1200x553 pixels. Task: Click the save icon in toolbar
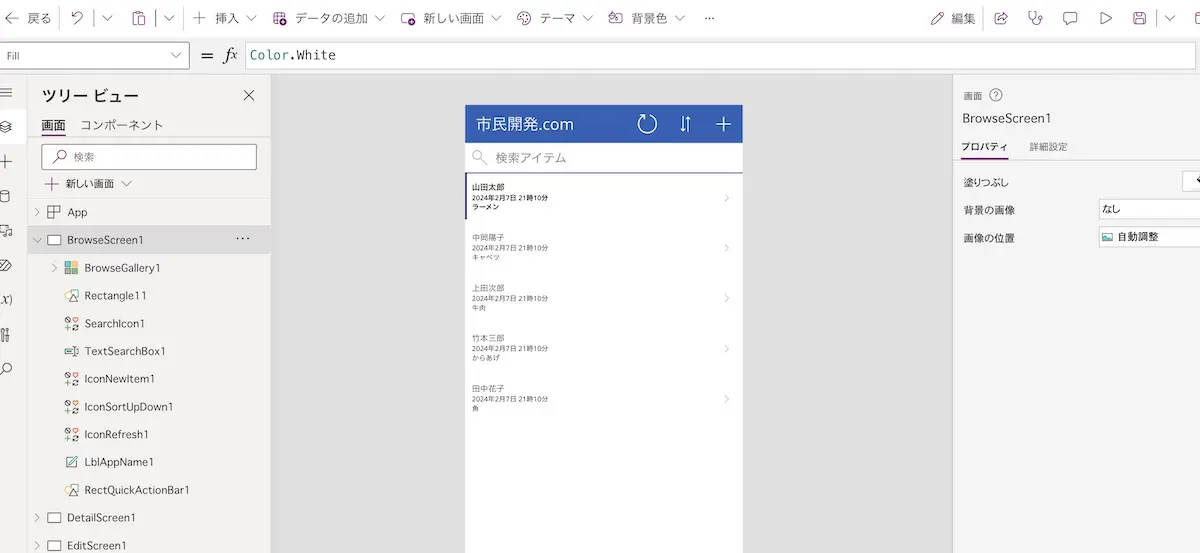[1139, 18]
